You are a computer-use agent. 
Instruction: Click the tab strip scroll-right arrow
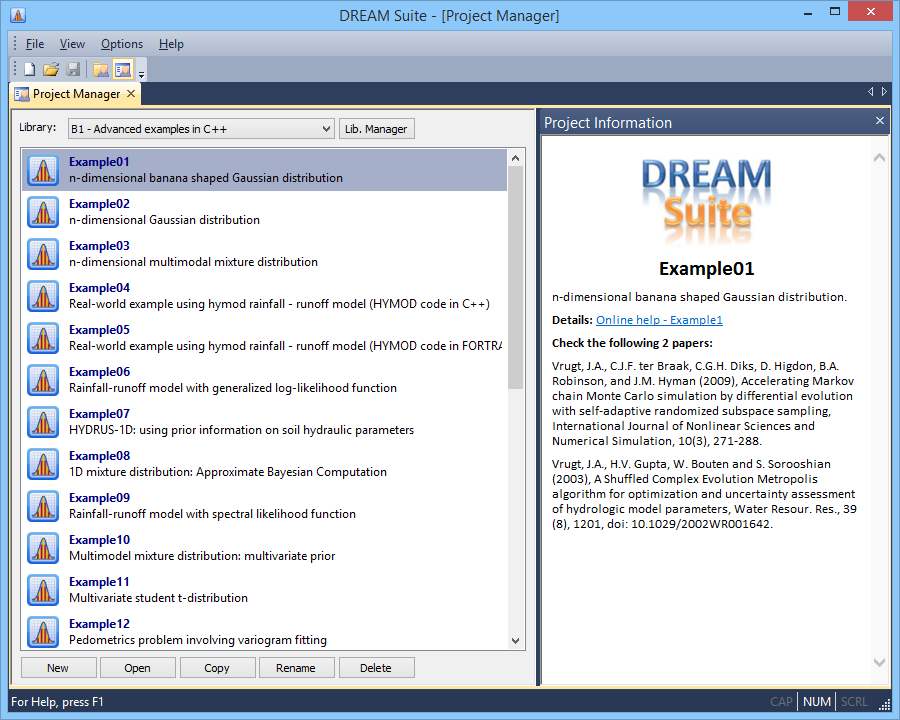(884, 91)
